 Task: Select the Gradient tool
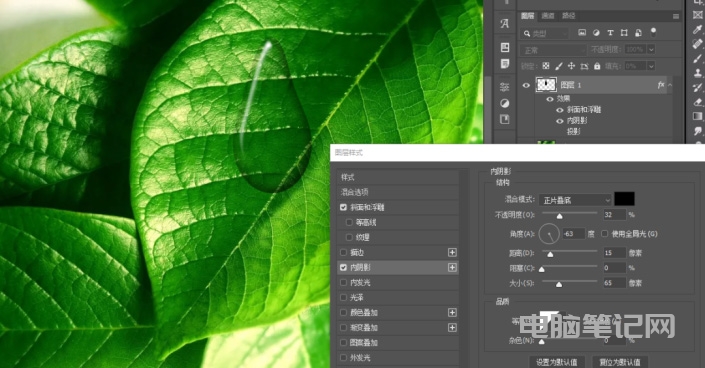[698, 117]
